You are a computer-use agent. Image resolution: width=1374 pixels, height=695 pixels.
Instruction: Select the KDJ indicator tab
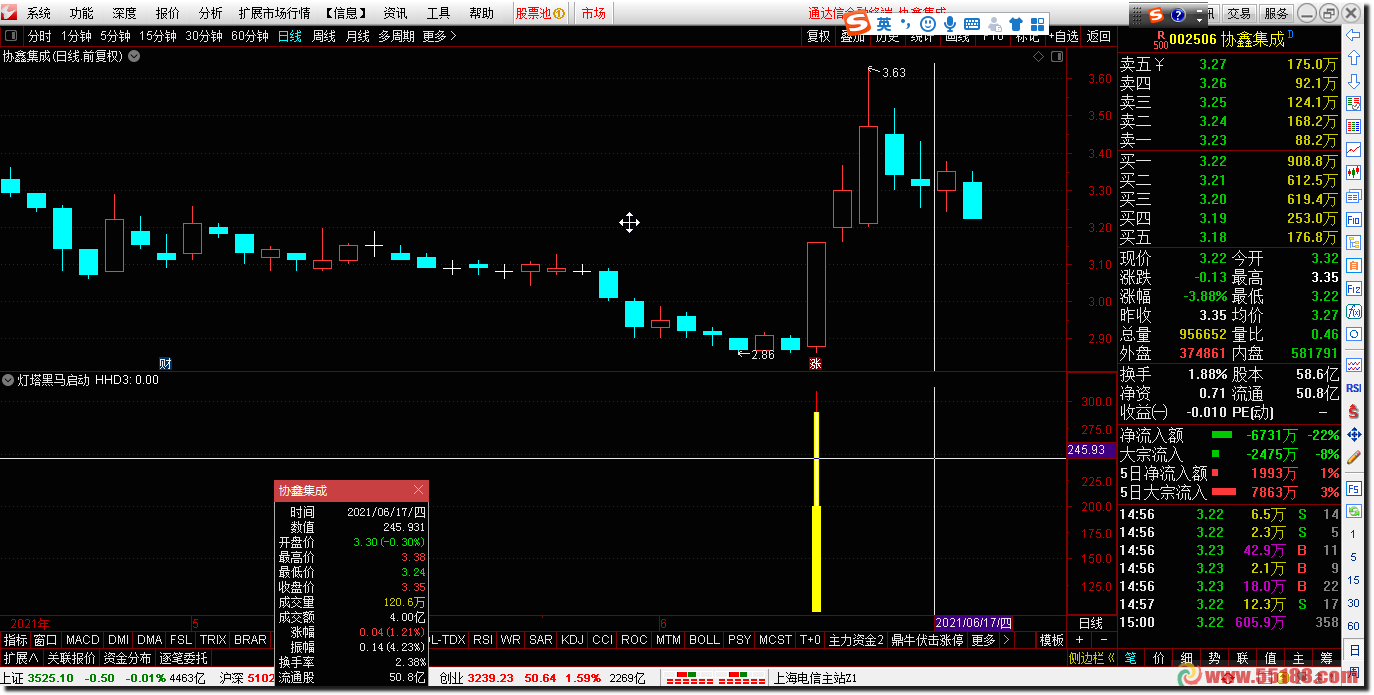point(572,640)
